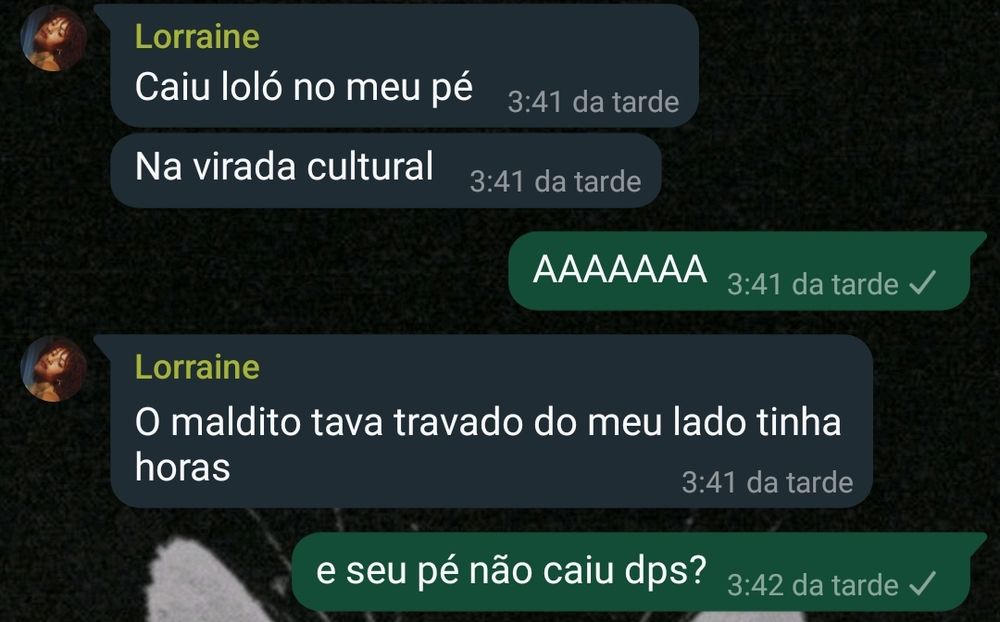Tap the sent checkmark on 'AAAAAAA' message

click(x=923, y=283)
